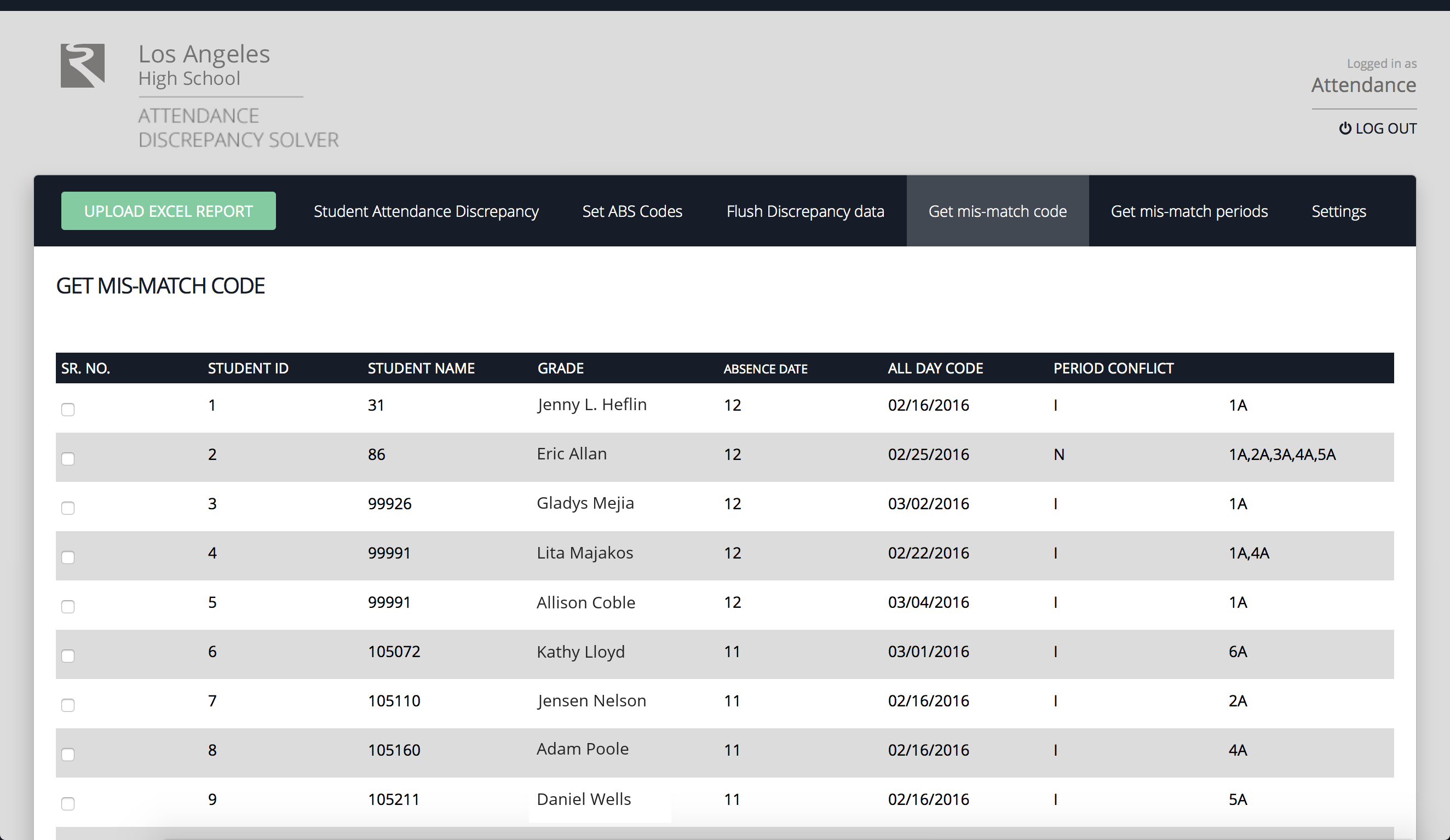Check the box for Kathy Lloyd row
Image resolution: width=1450 pixels, height=840 pixels.
pyautogui.click(x=68, y=656)
